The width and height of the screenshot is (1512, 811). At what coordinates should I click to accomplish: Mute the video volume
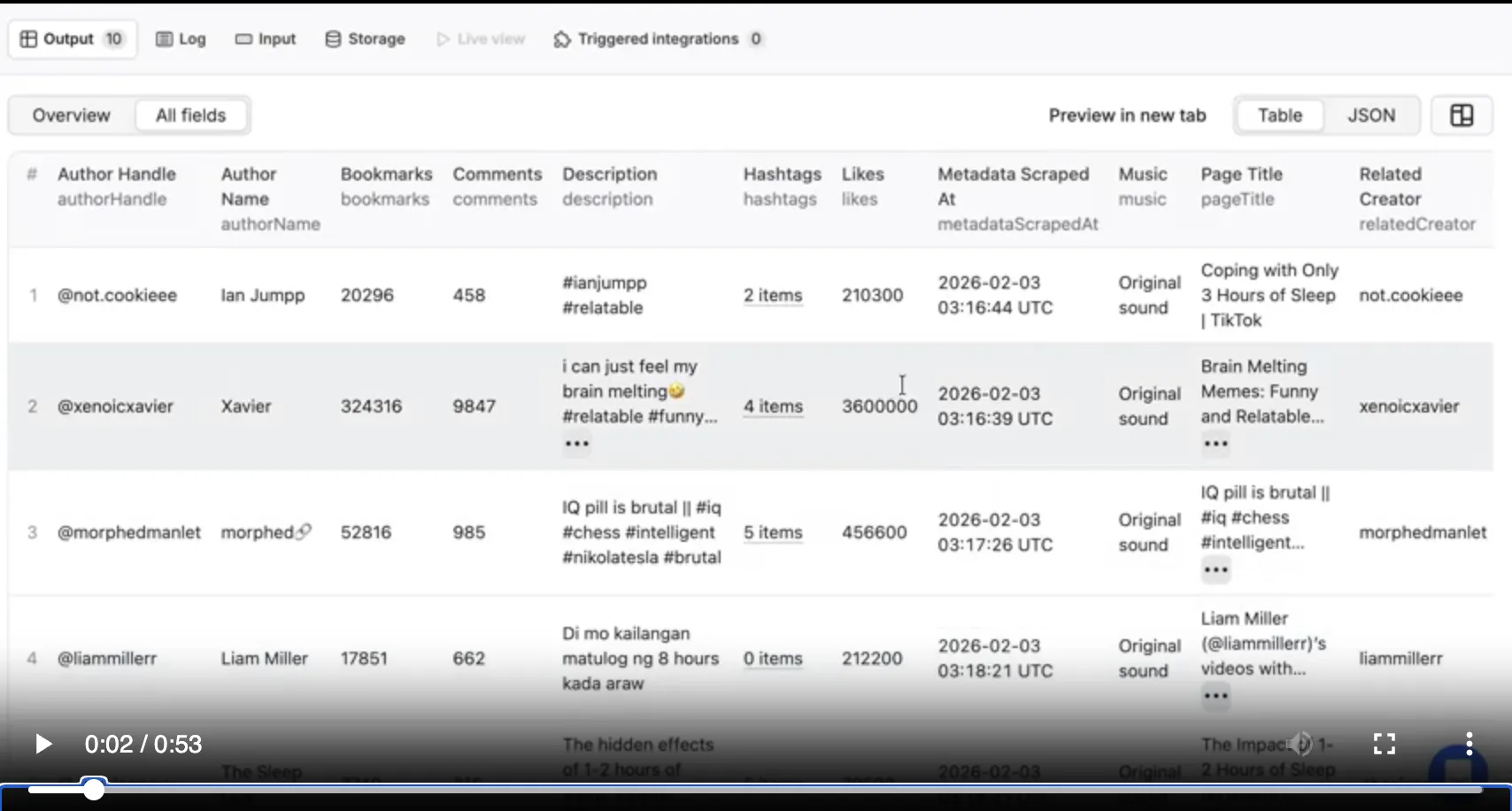[x=1300, y=744]
